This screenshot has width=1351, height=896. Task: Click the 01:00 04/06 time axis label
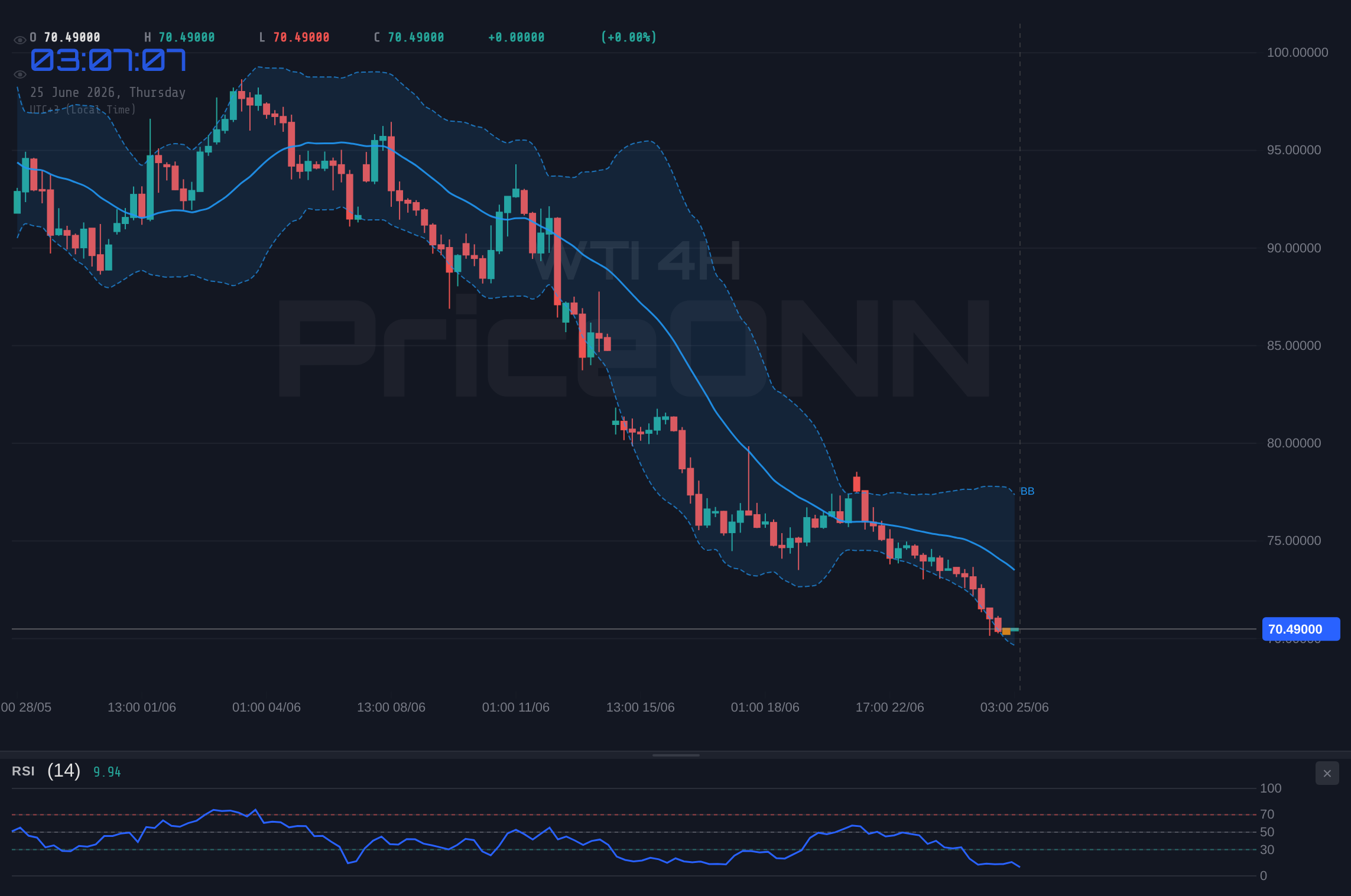click(x=267, y=707)
